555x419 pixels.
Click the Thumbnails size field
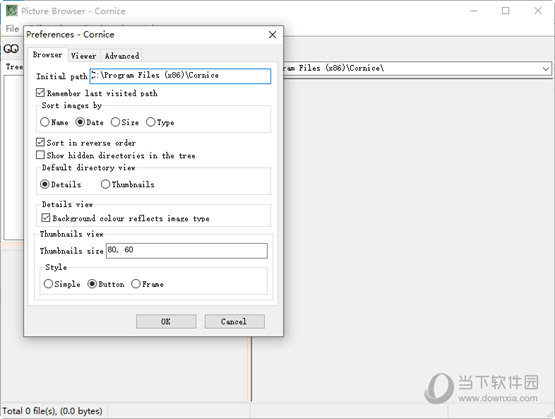tap(187, 251)
